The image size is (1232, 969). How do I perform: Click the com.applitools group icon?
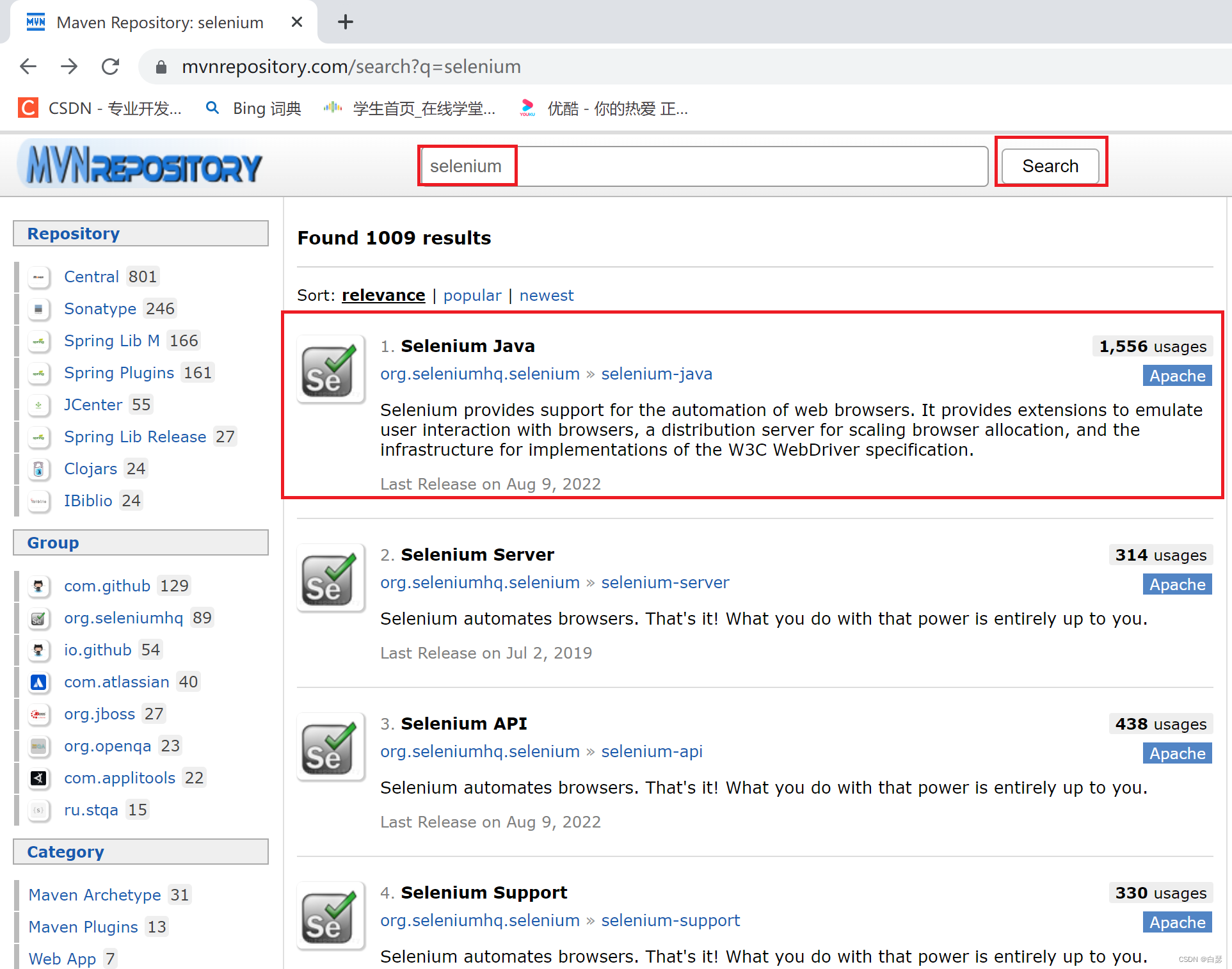pyautogui.click(x=38, y=778)
